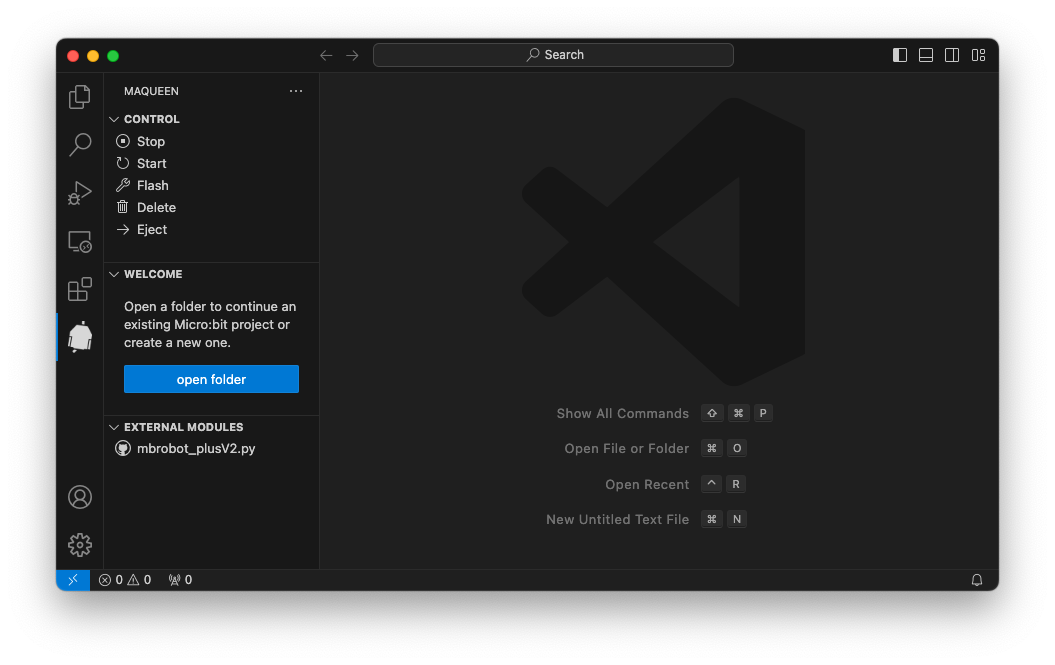
Task: Click the New Untitled Text File hint
Action: click(x=618, y=519)
